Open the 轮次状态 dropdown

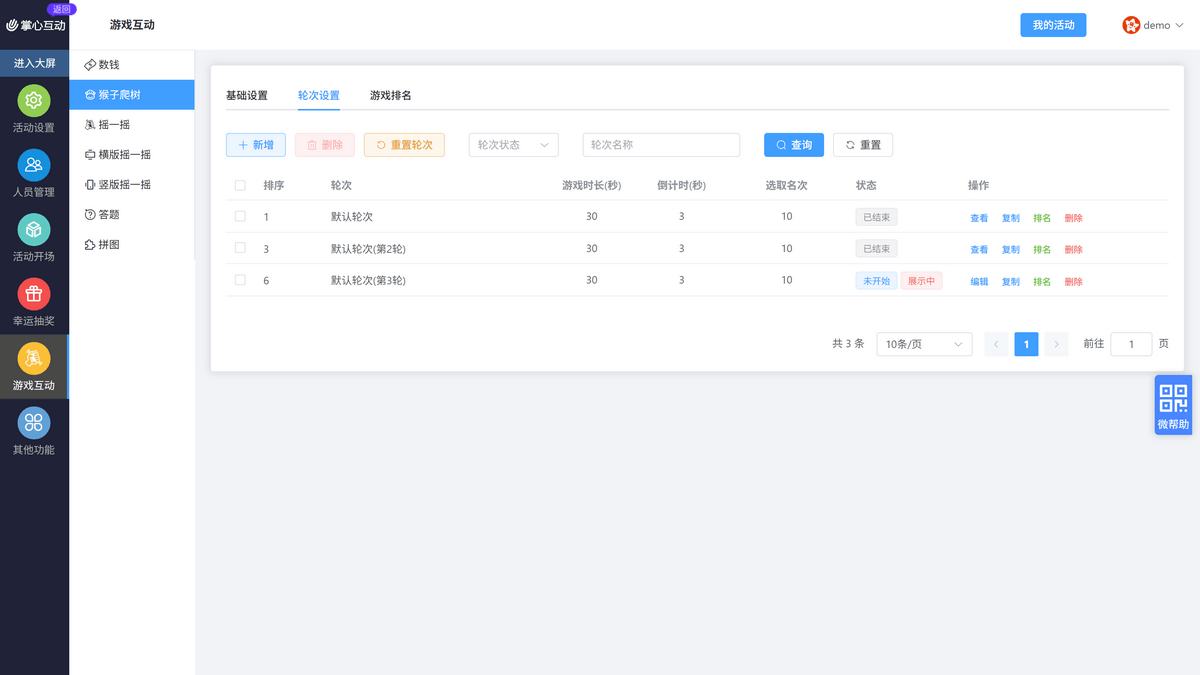pos(513,145)
